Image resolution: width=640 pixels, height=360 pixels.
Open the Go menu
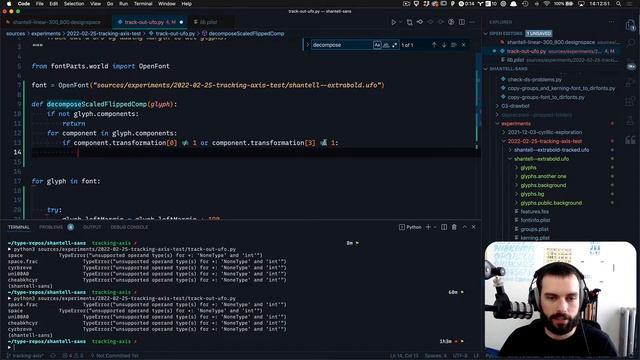(110, 4)
